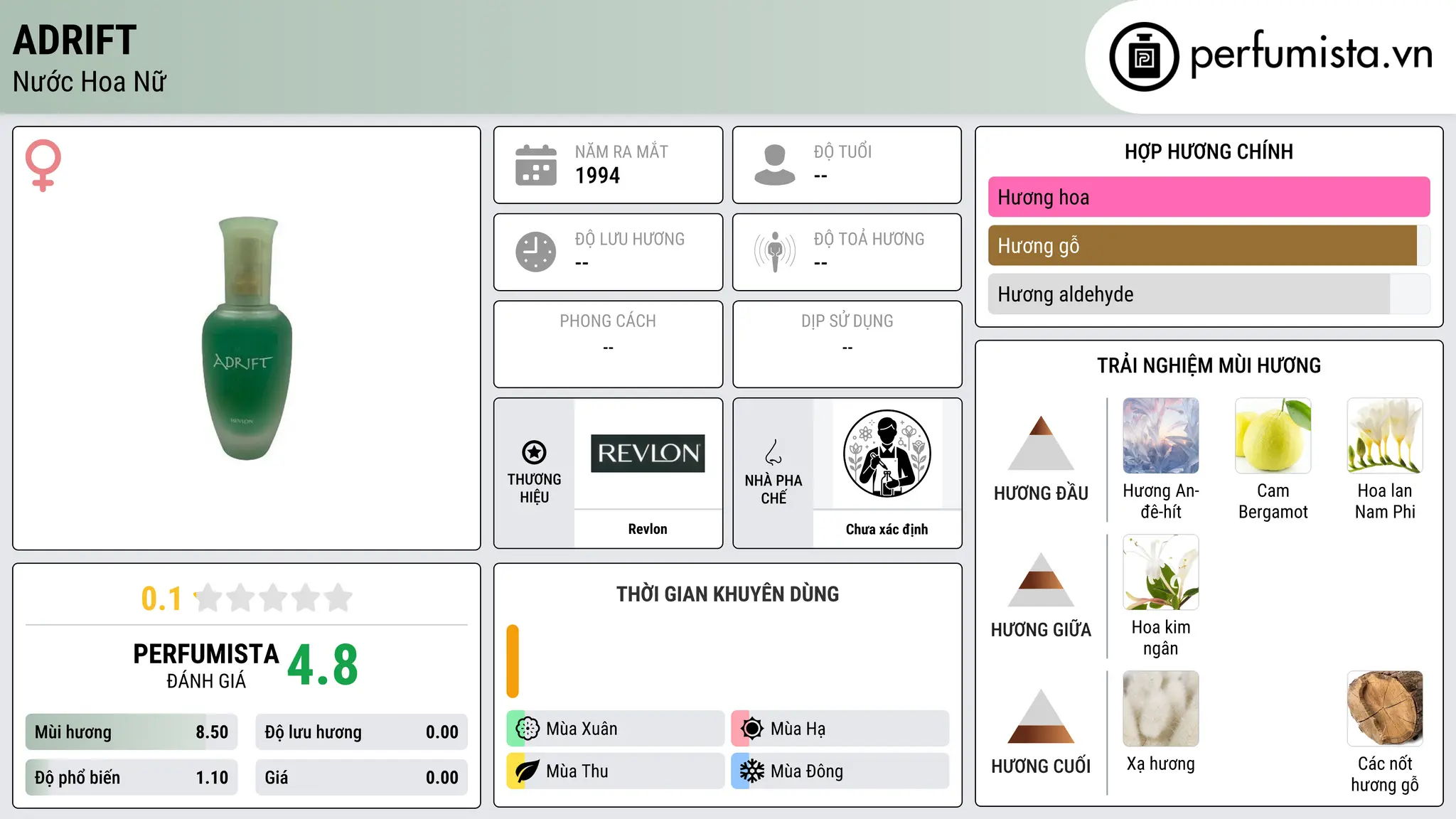Click the Perfumista Đánh Giá label
Image resolution: width=1456 pixels, height=819 pixels.
click(x=206, y=665)
